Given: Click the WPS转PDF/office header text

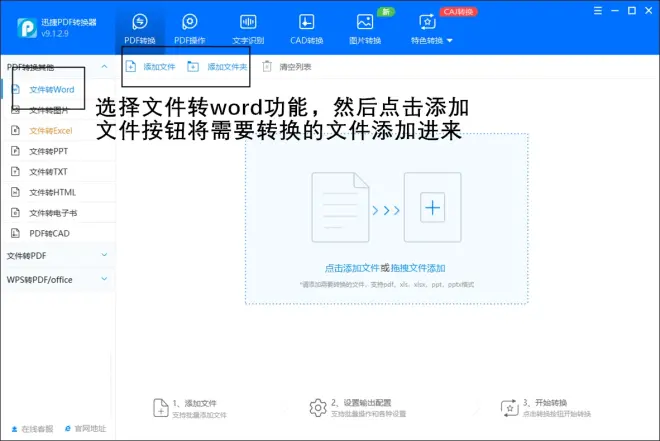Looking at the screenshot, I should click(40, 279).
